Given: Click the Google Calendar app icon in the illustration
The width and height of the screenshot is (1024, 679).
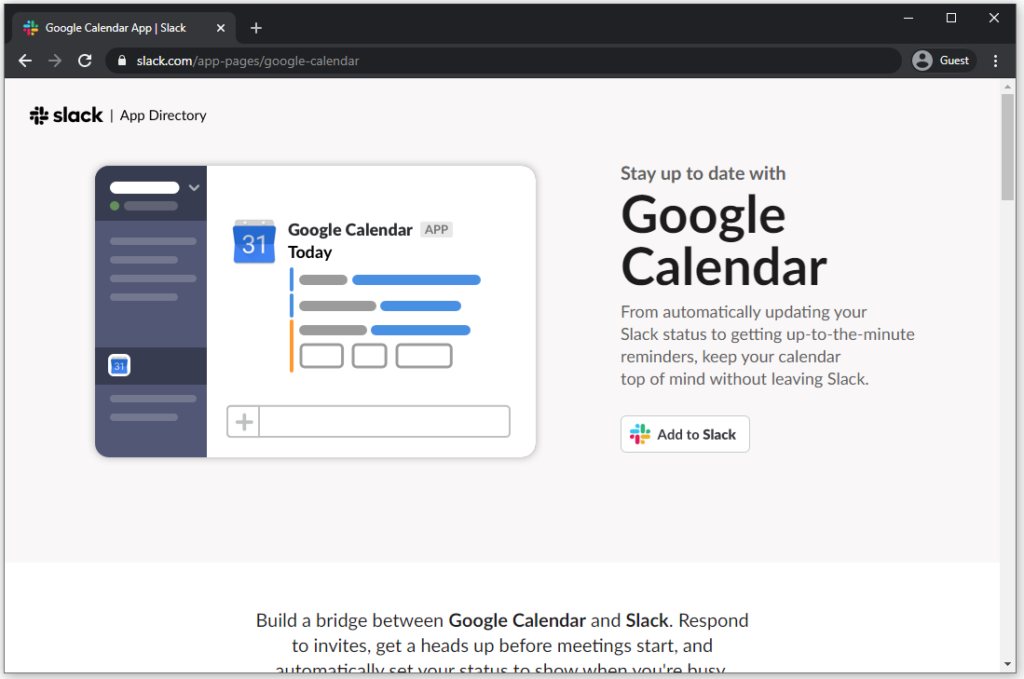Looking at the screenshot, I should [254, 241].
